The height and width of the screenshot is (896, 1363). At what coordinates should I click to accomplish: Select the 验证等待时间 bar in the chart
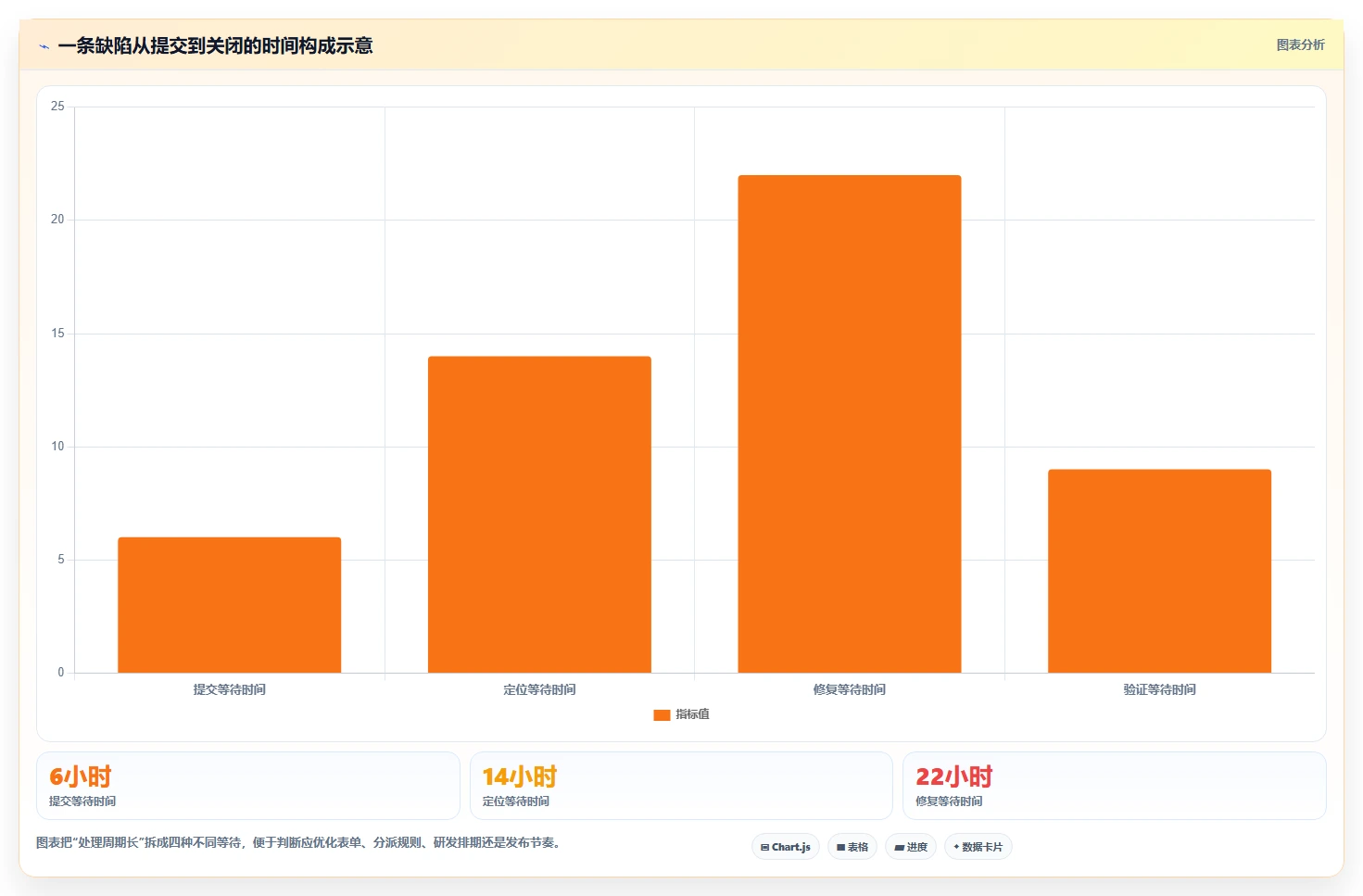pos(1159,571)
